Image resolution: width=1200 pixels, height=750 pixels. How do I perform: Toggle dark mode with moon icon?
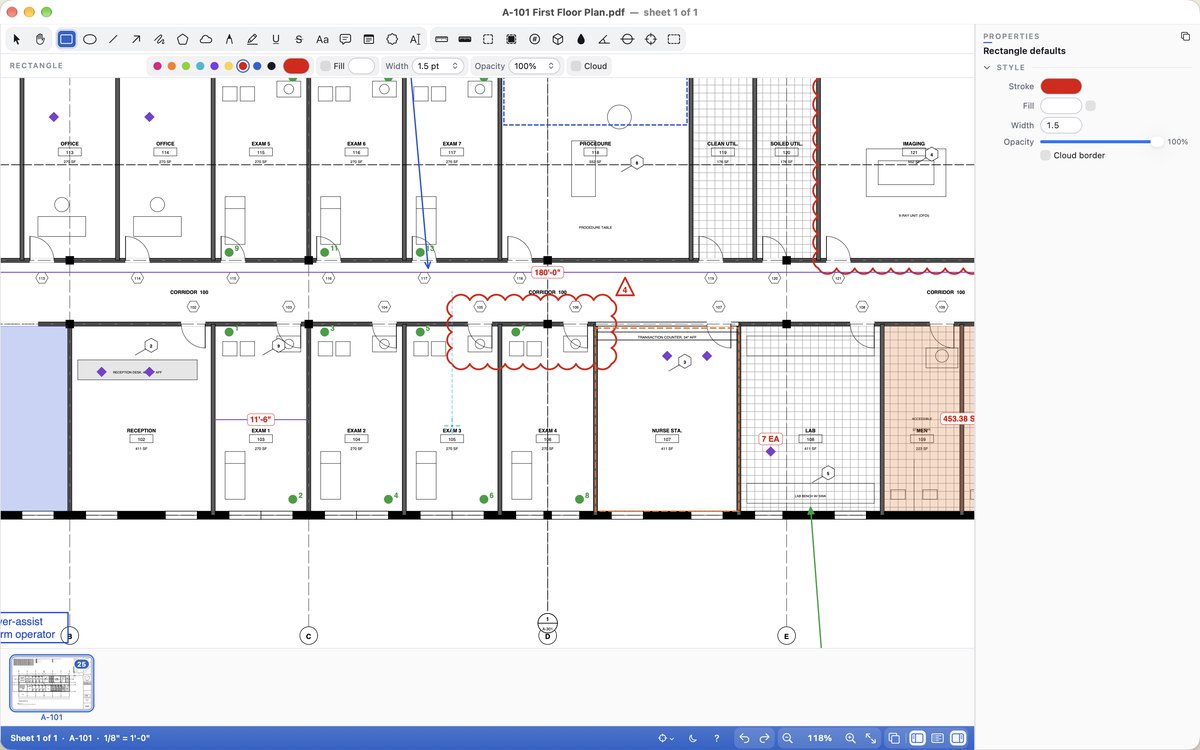(694, 738)
